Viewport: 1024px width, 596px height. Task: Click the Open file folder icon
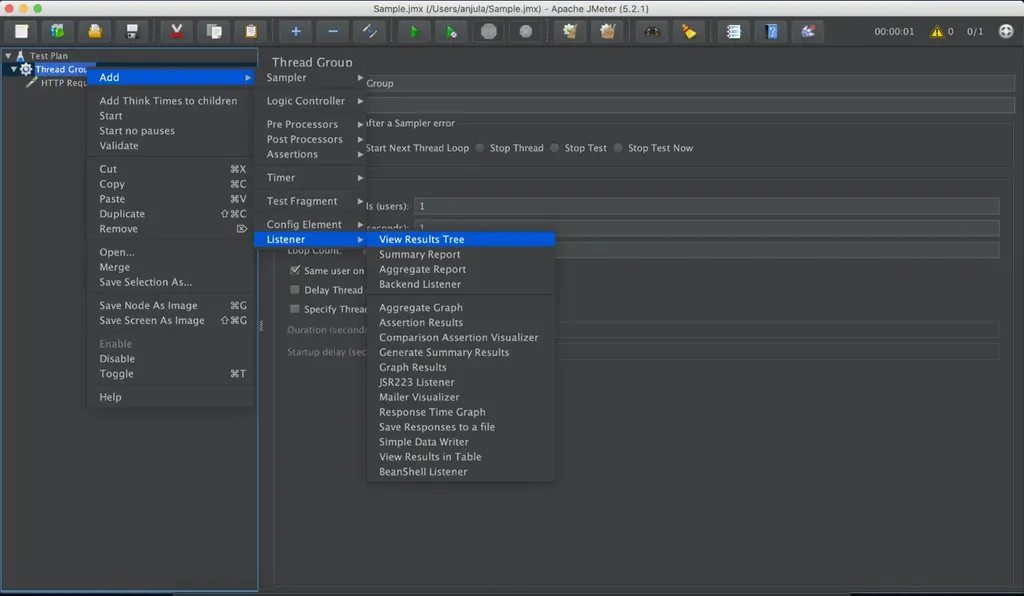point(95,31)
